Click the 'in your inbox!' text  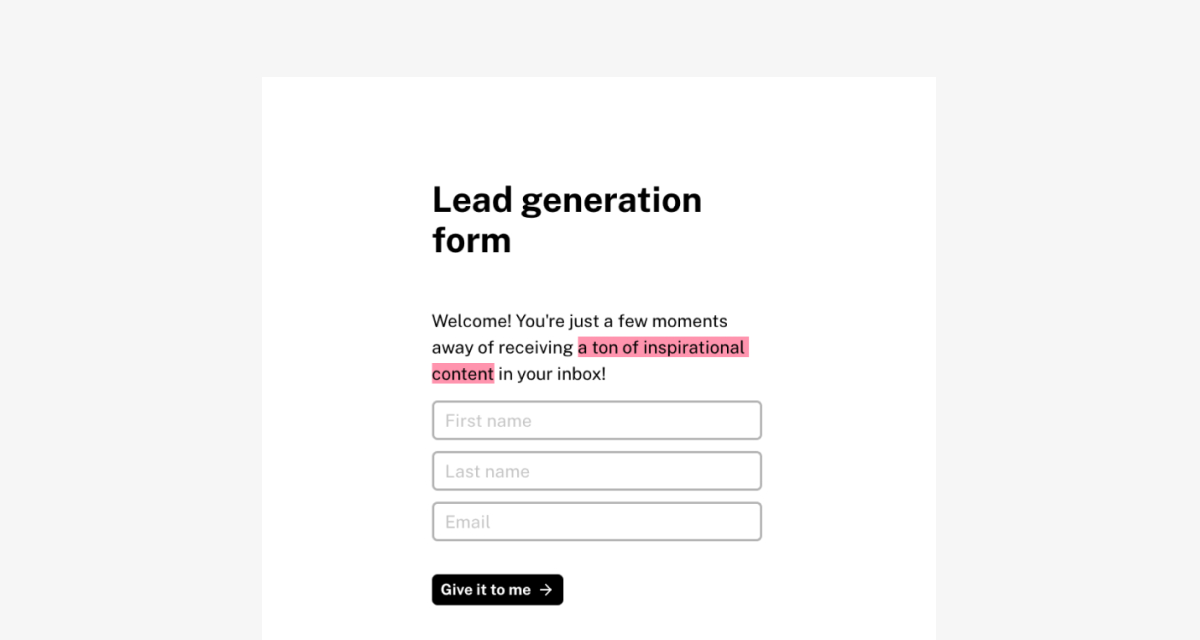pyautogui.click(x=552, y=374)
